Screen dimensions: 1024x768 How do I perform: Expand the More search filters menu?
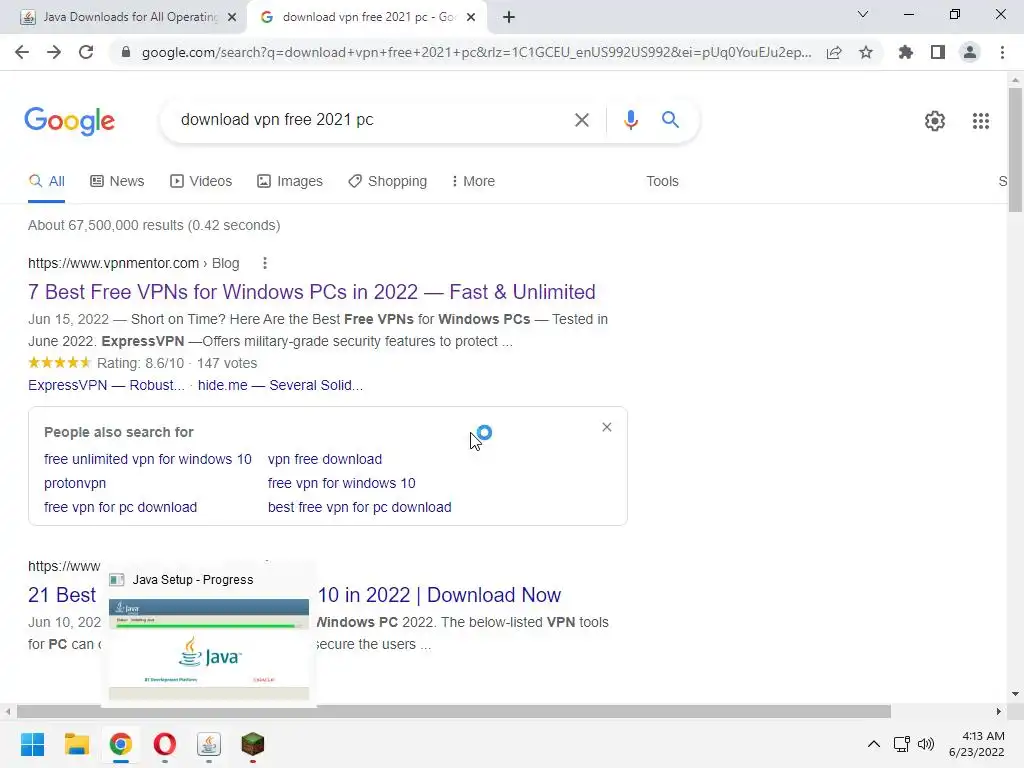point(473,181)
